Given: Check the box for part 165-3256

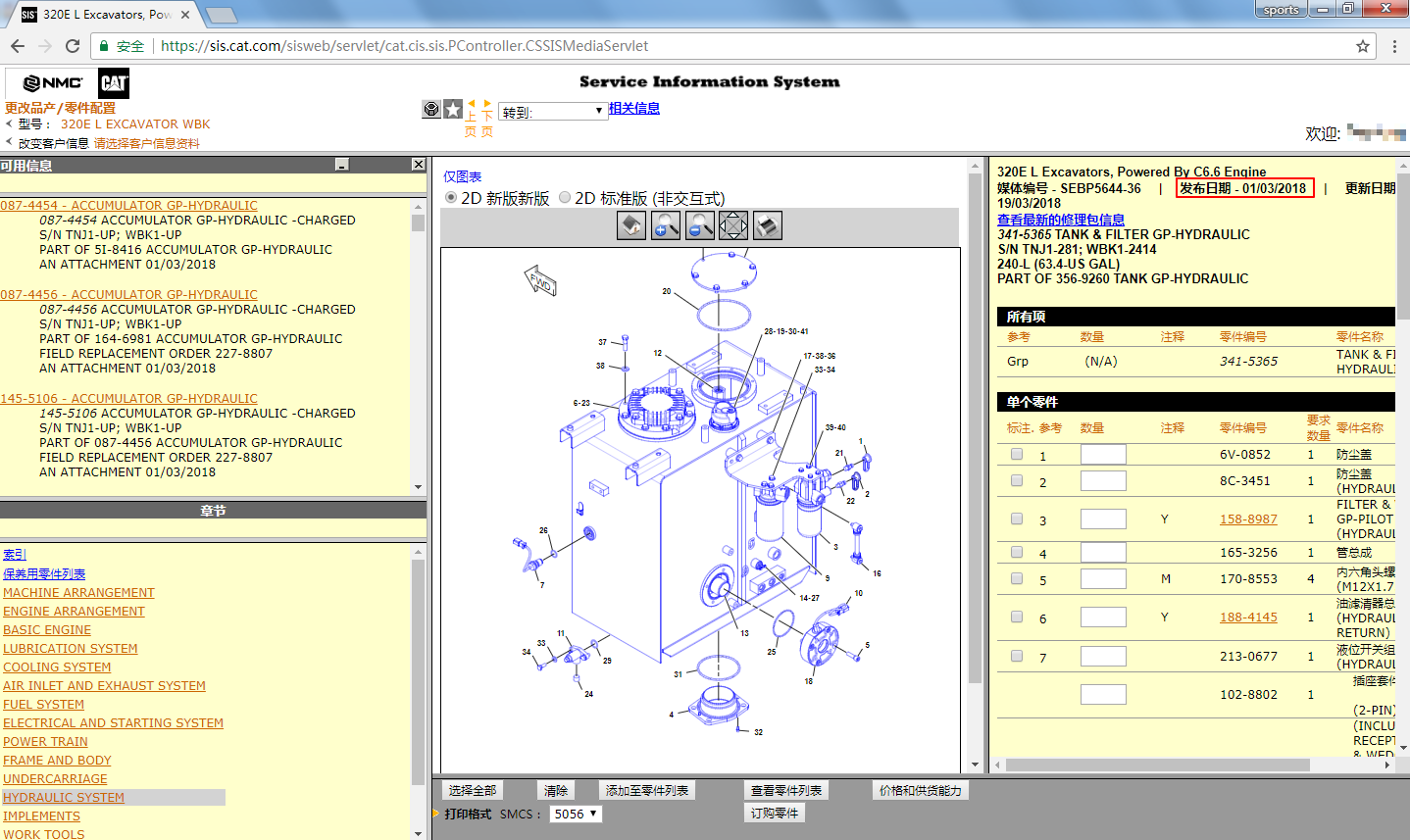Looking at the screenshot, I should (1017, 553).
